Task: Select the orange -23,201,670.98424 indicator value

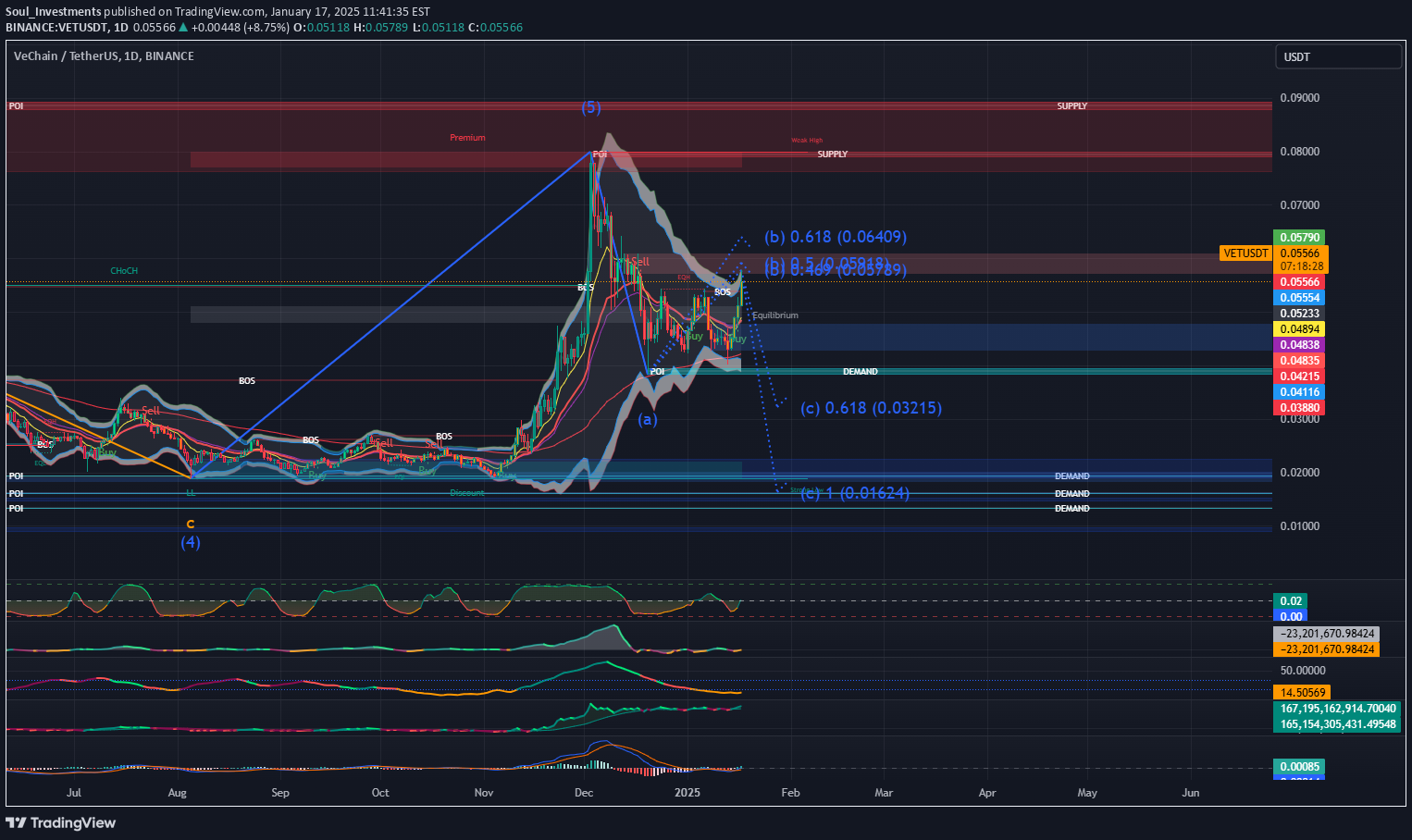Action: pyautogui.click(x=1327, y=649)
